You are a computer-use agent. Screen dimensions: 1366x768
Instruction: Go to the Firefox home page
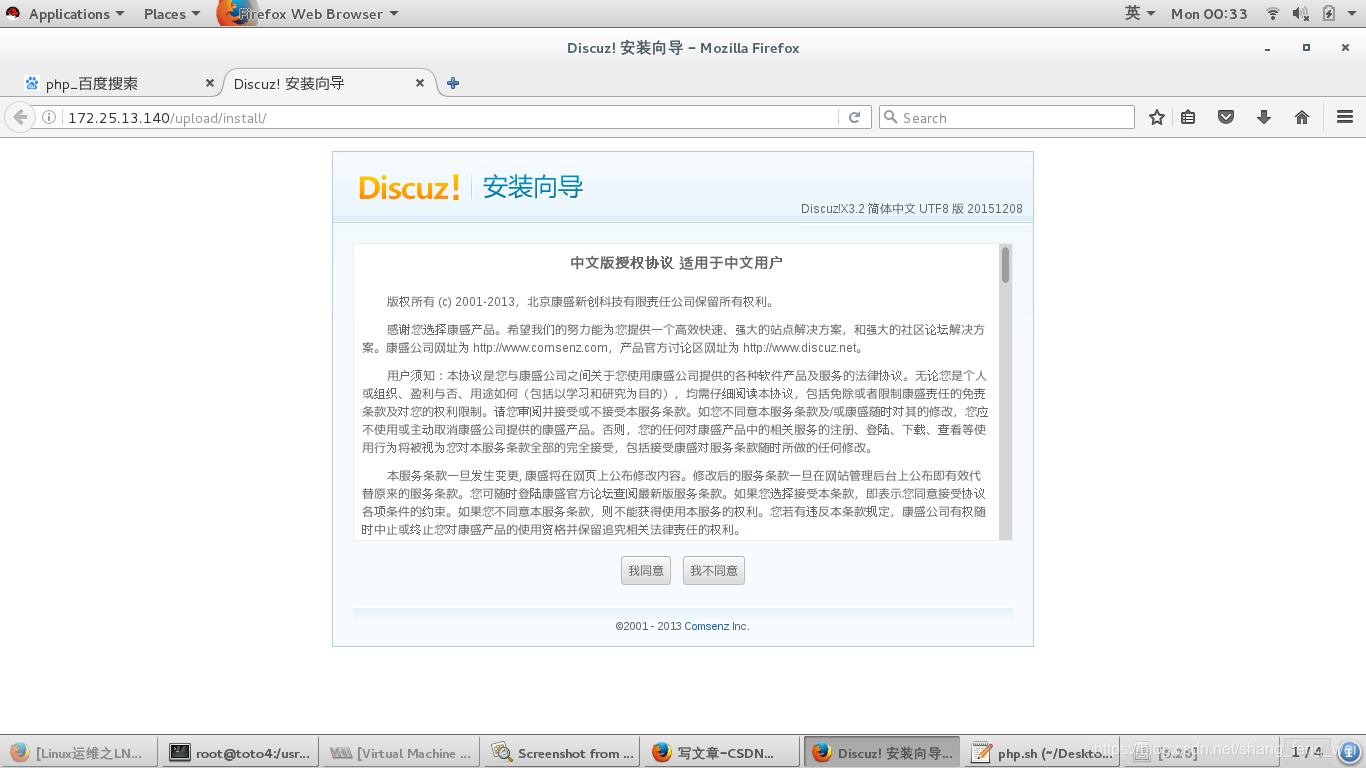click(x=1302, y=117)
